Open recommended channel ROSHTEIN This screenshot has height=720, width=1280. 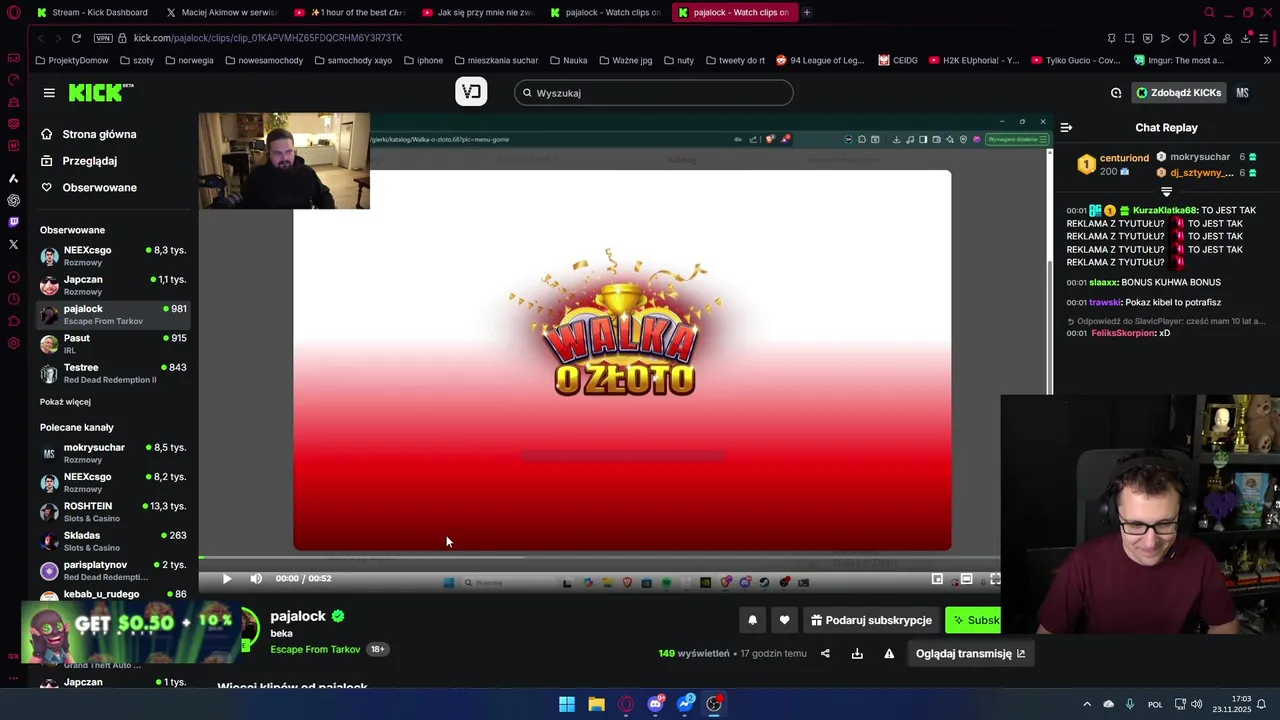coord(113,512)
